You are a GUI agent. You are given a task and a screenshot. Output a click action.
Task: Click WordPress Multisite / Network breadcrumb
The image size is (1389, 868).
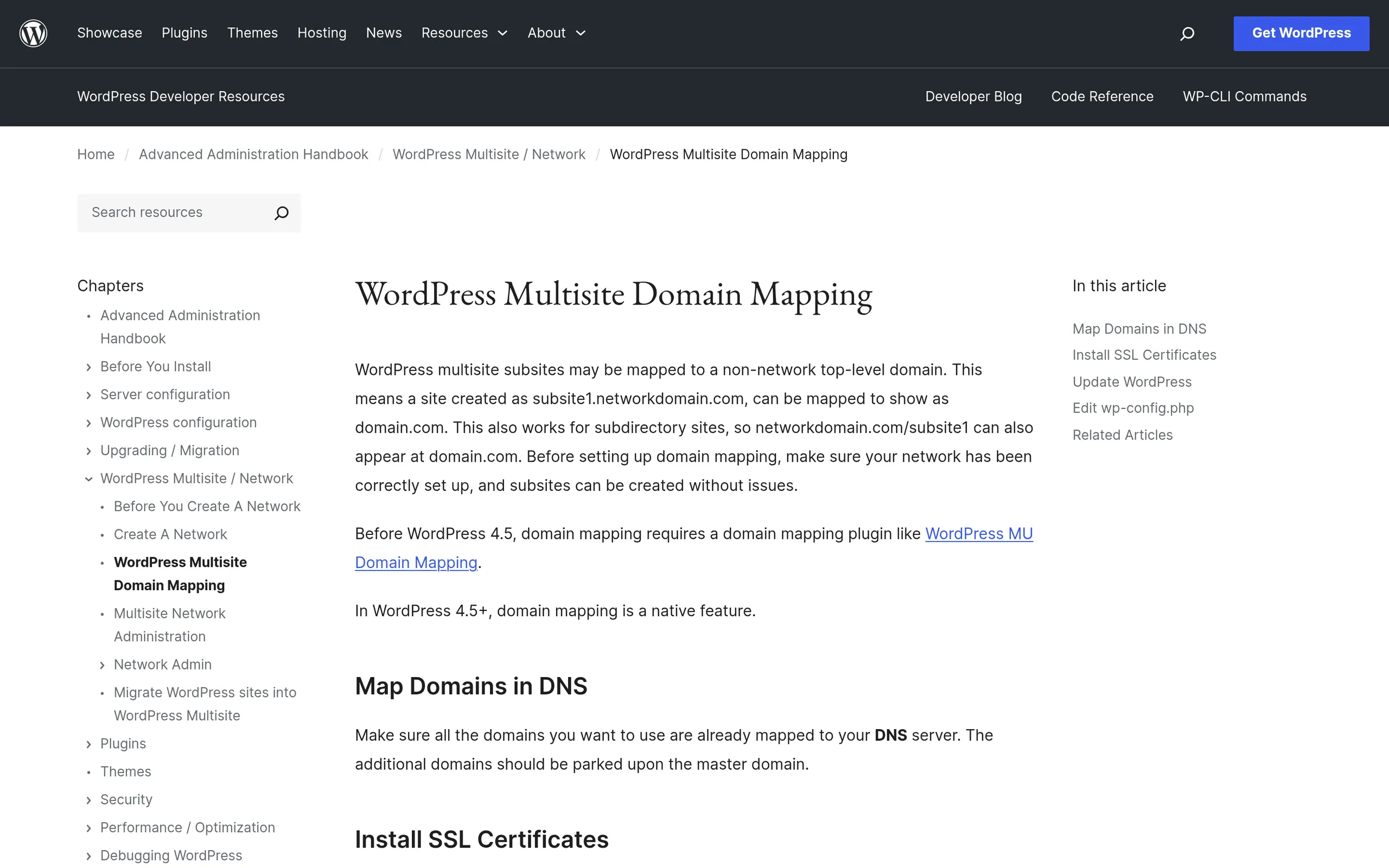tap(489, 155)
